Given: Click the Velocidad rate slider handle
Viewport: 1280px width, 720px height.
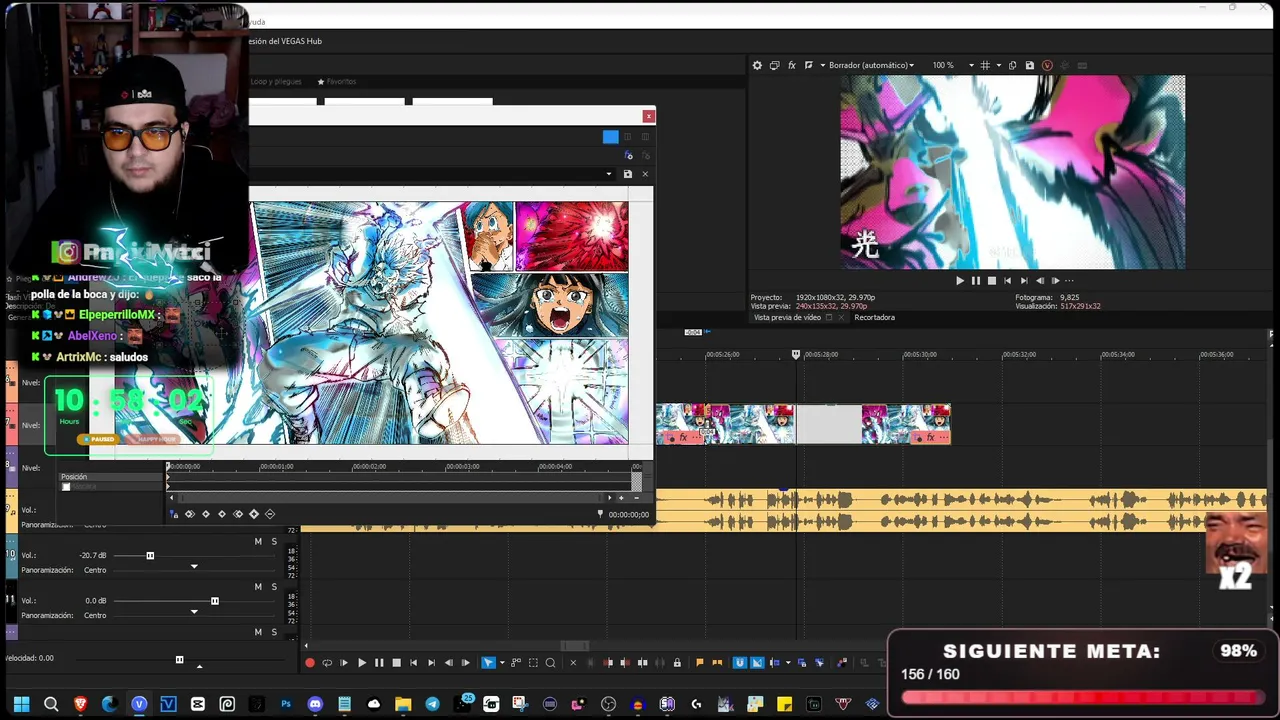Looking at the screenshot, I should 179,659.
